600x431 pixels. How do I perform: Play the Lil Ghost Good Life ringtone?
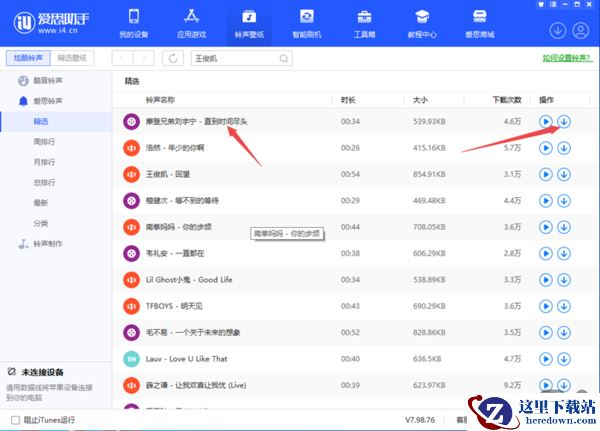click(546, 280)
